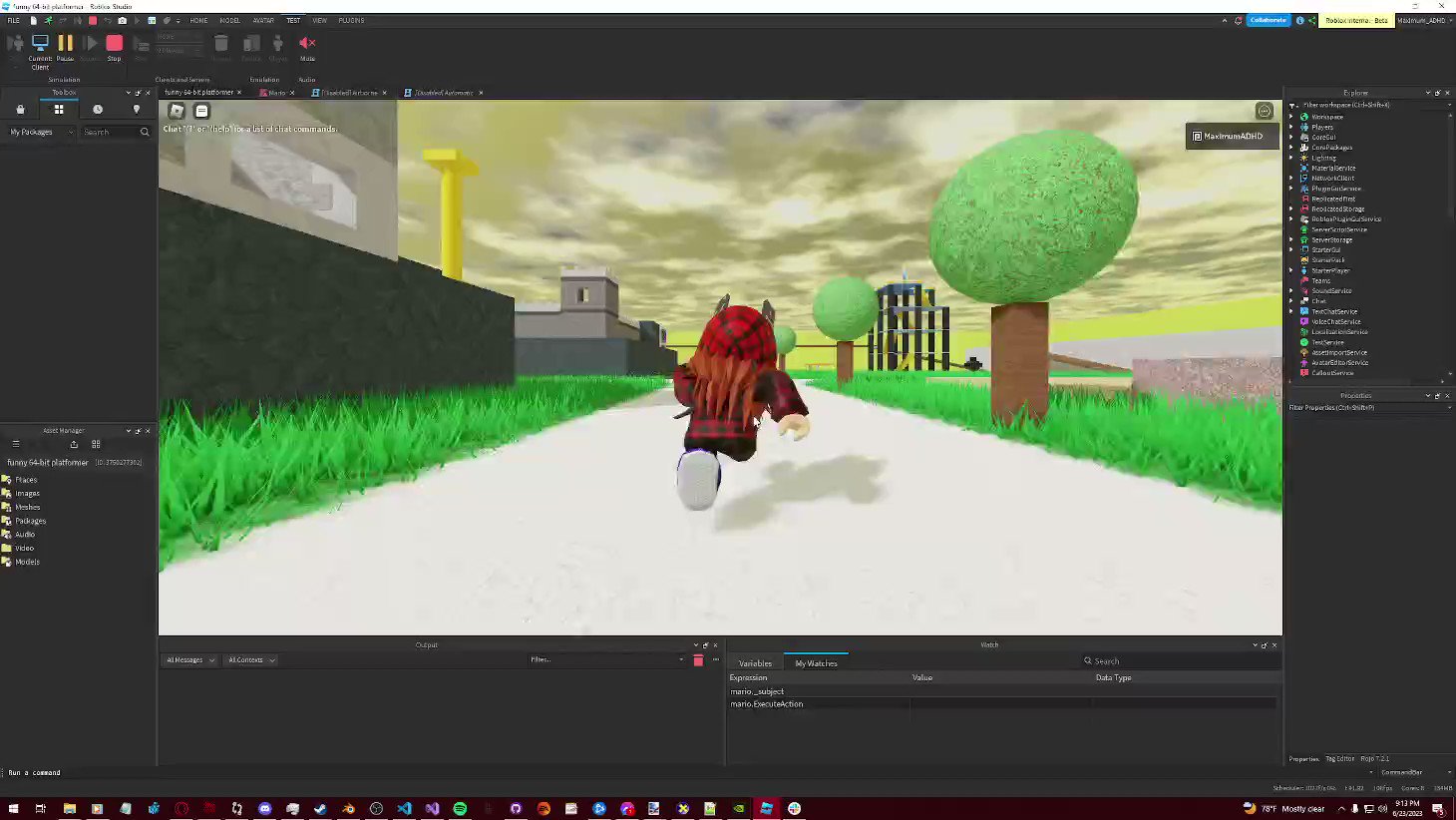Switch to the [Disabled] Airborne script tab
The image size is (1456, 820).
point(349,93)
